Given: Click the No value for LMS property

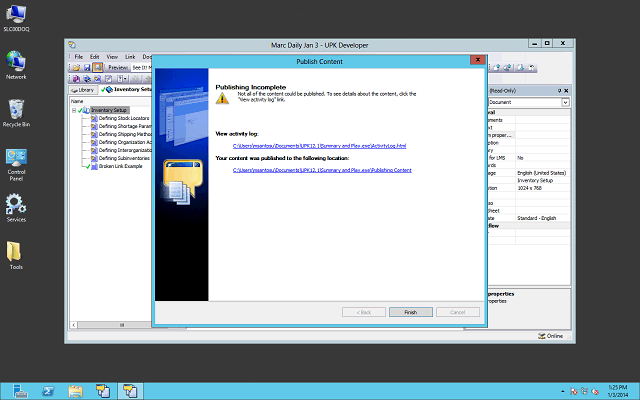Looking at the screenshot, I should point(520,158).
